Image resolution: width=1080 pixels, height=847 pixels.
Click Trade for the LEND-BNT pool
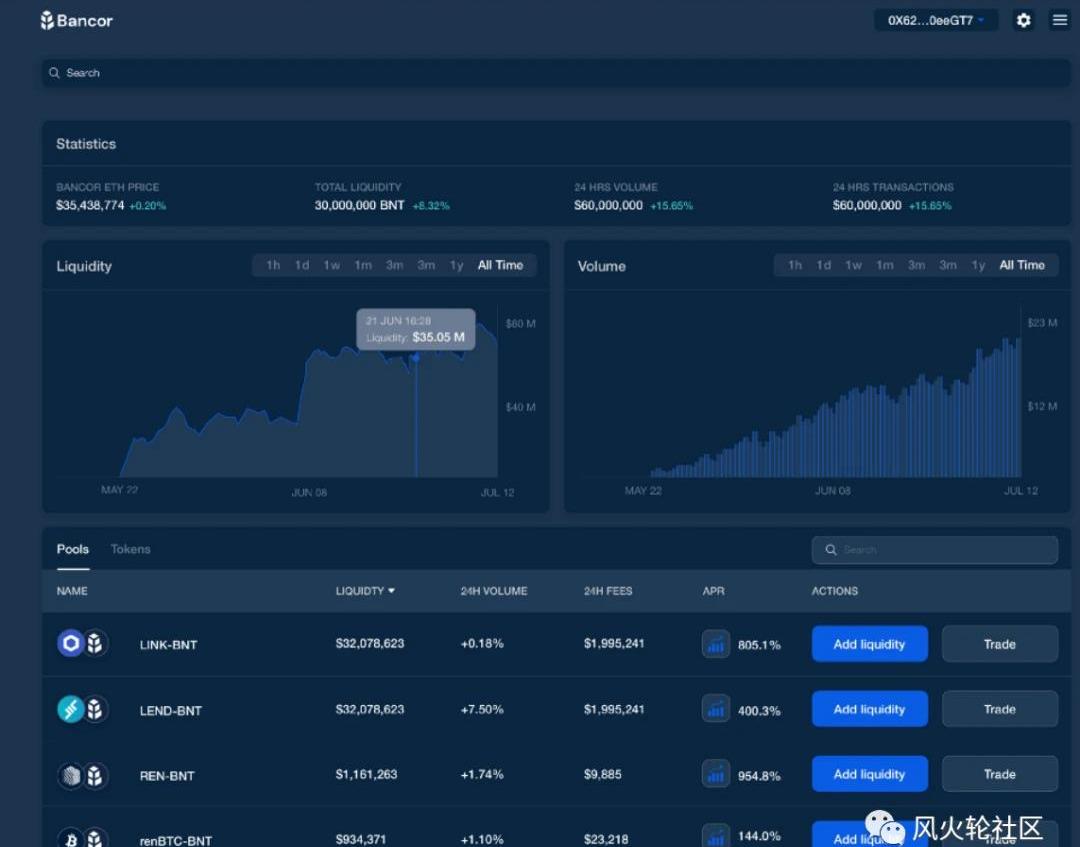coord(999,709)
